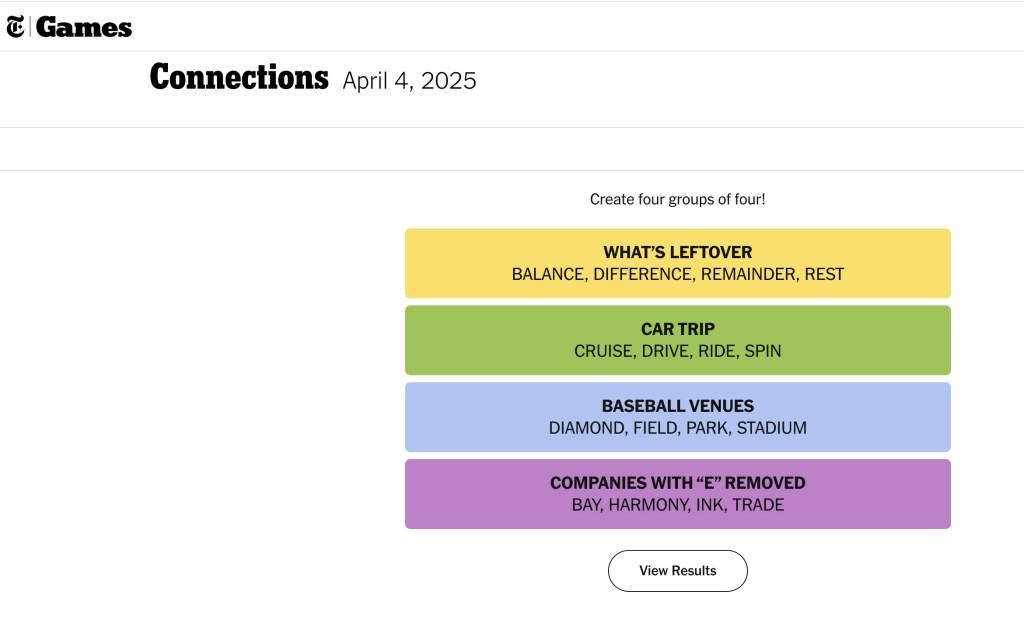Image resolution: width=1024 pixels, height=629 pixels.
Task: Click the word DIAMOND in blue group
Action: pos(586,428)
